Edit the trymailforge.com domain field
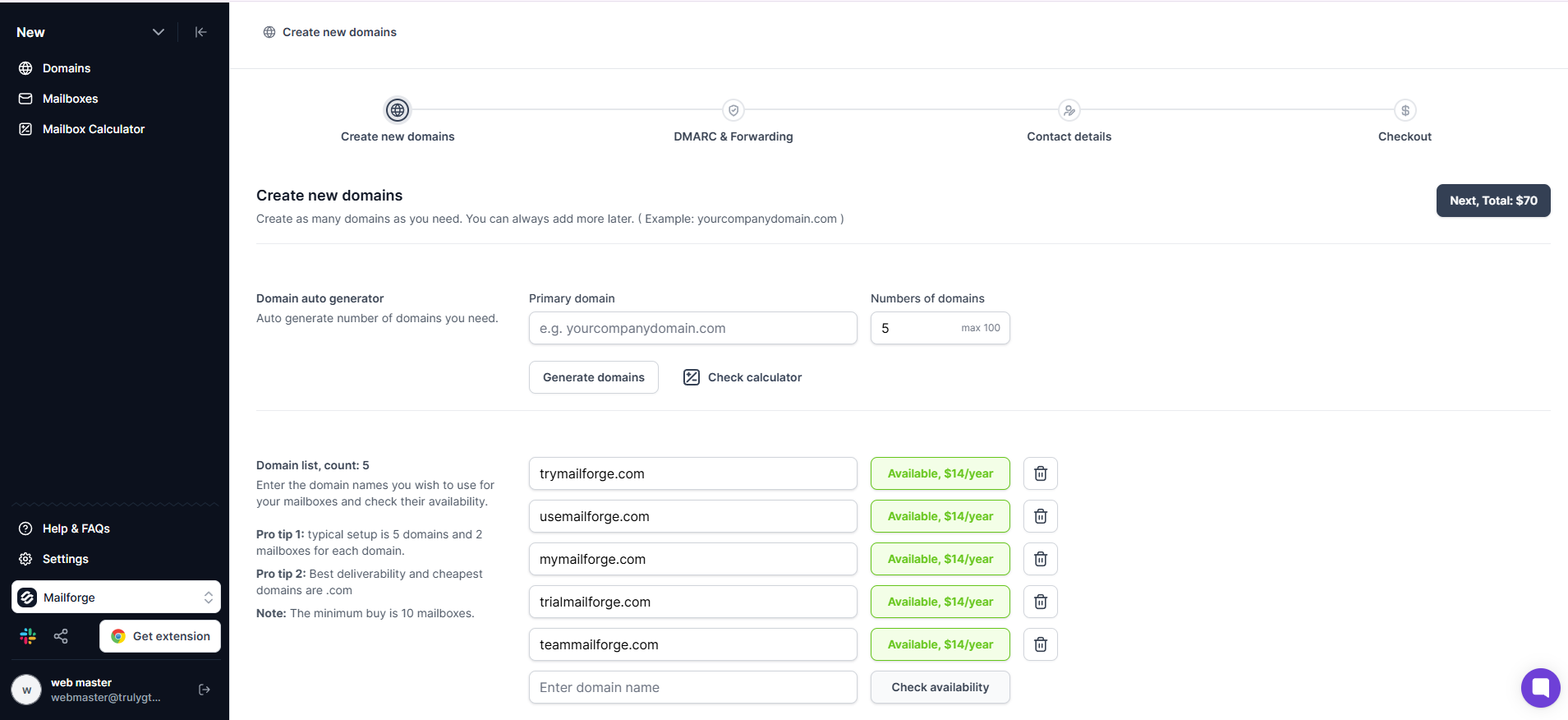Viewport: 1568px width, 720px height. point(693,473)
